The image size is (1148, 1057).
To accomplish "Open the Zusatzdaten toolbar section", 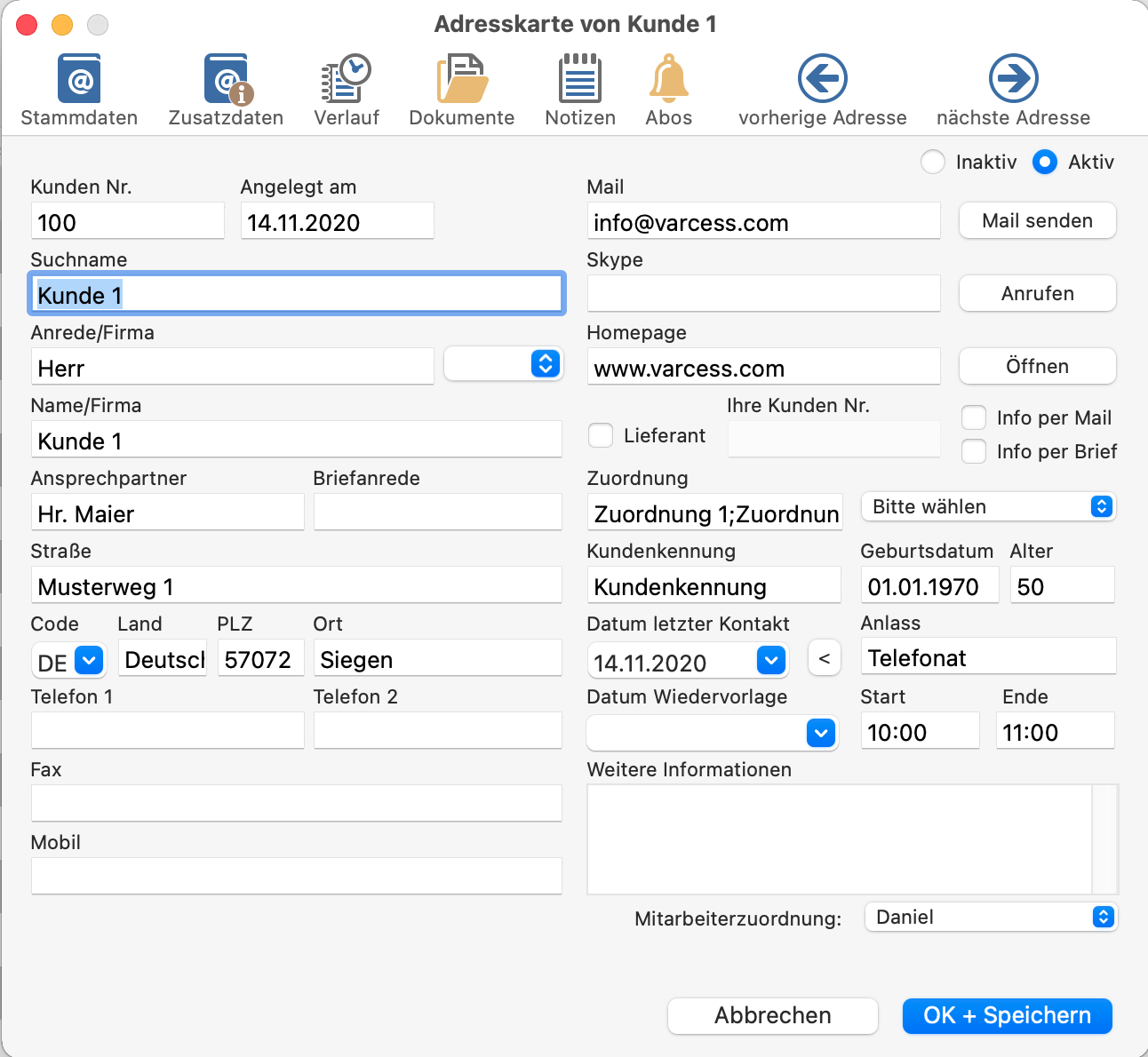I will (x=226, y=91).
